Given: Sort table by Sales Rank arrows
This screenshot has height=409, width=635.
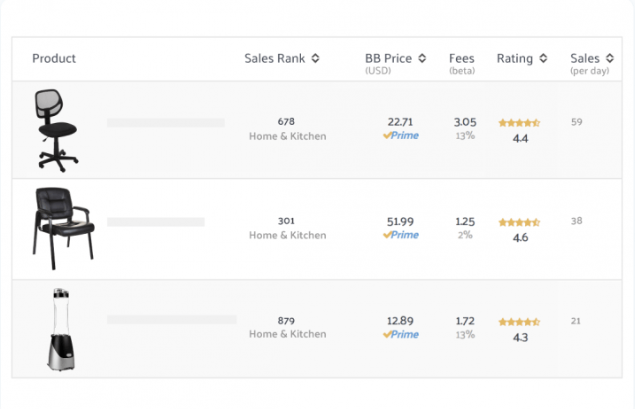Looking at the screenshot, I should point(315,58).
